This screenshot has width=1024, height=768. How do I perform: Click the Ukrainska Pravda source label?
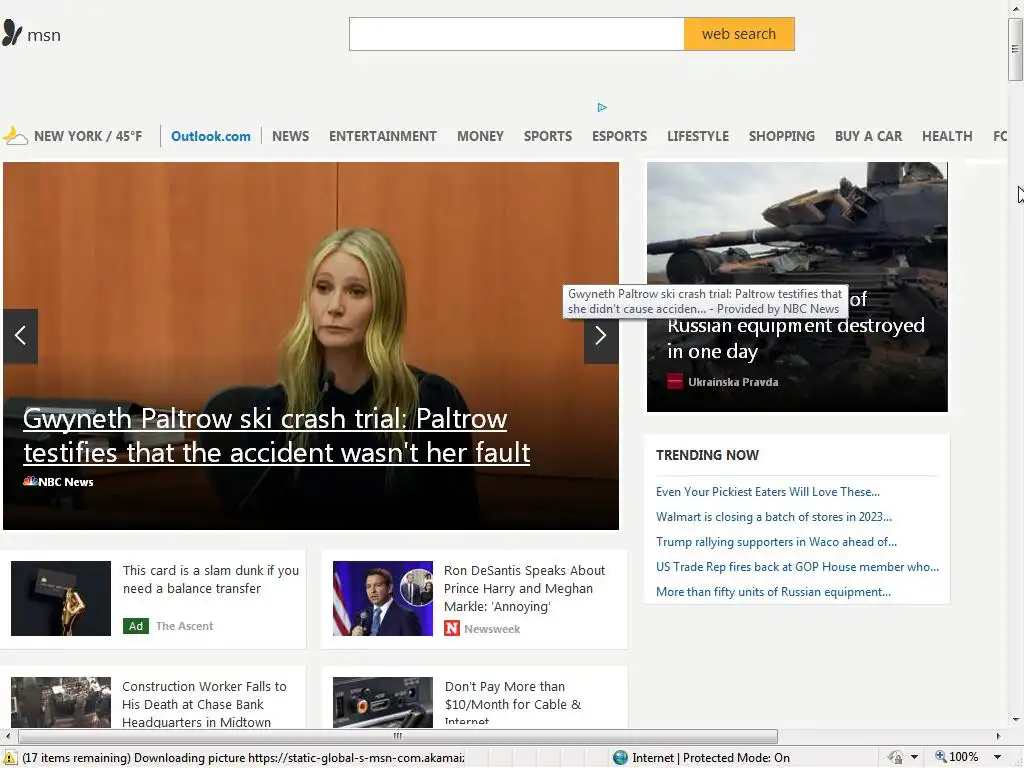[x=733, y=382]
